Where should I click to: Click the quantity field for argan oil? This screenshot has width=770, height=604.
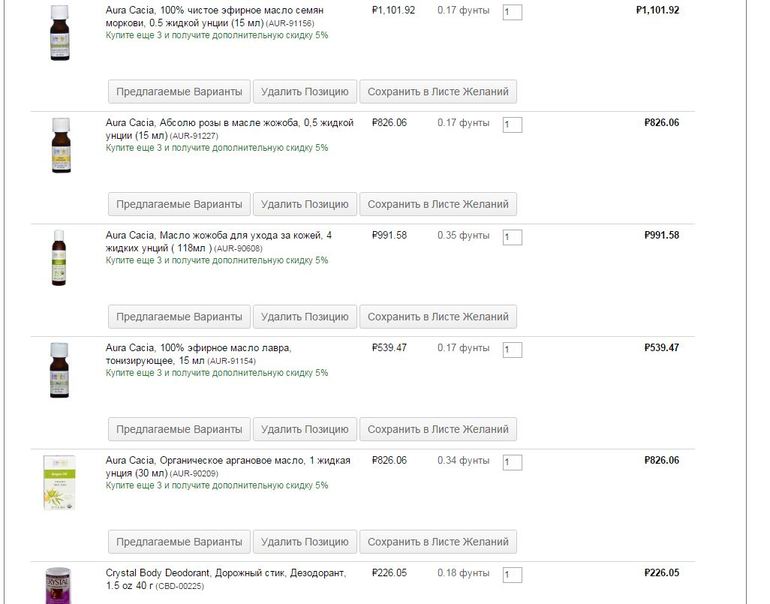coord(512,463)
